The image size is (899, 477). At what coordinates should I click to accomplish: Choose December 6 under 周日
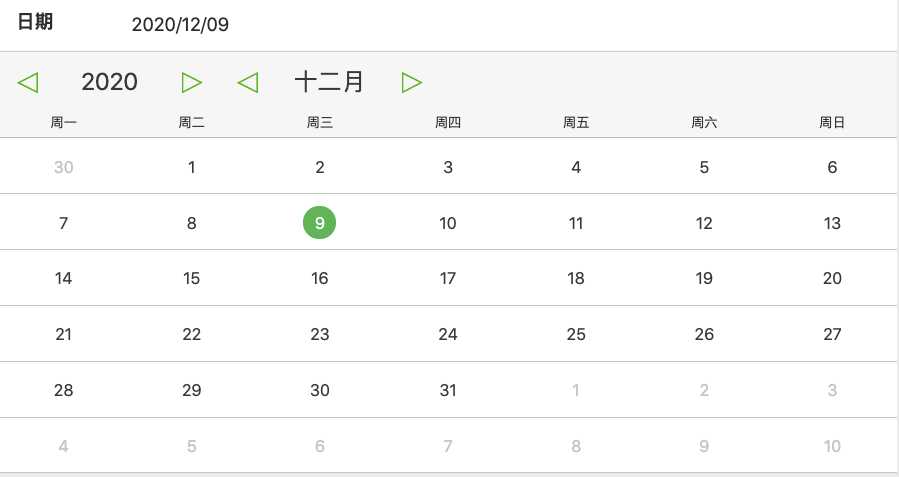[832, 167]
